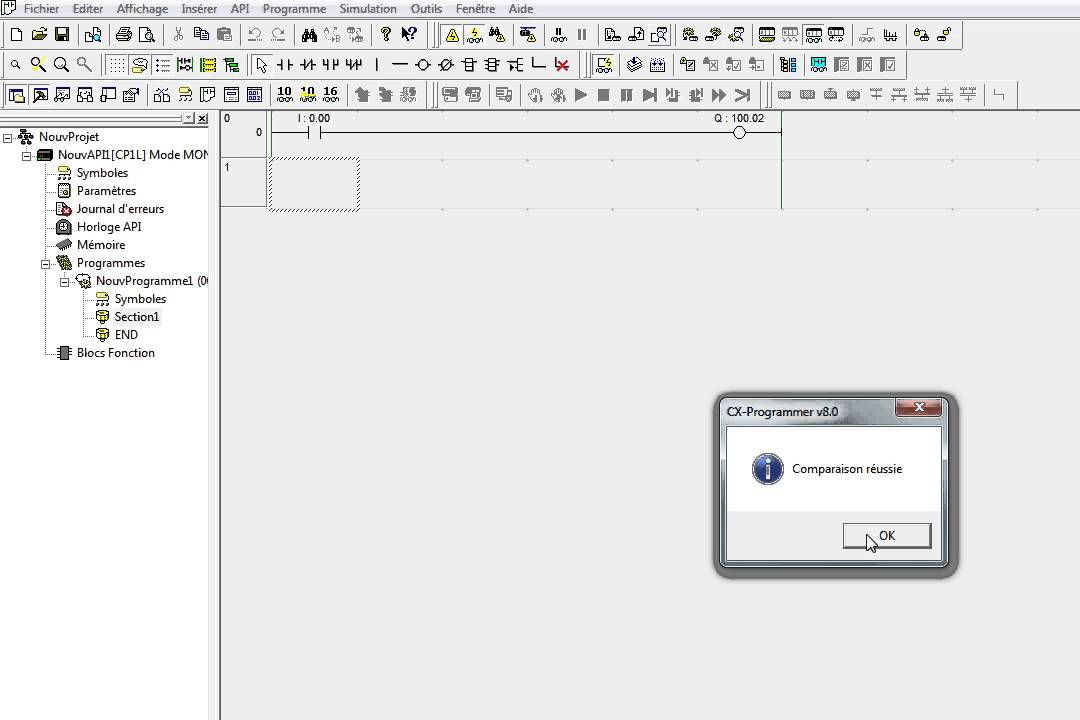This screenshot has height=720, width=1080.
Task: Toggle Work Online yellow triangle icon
Action: [x=452, y=34]
